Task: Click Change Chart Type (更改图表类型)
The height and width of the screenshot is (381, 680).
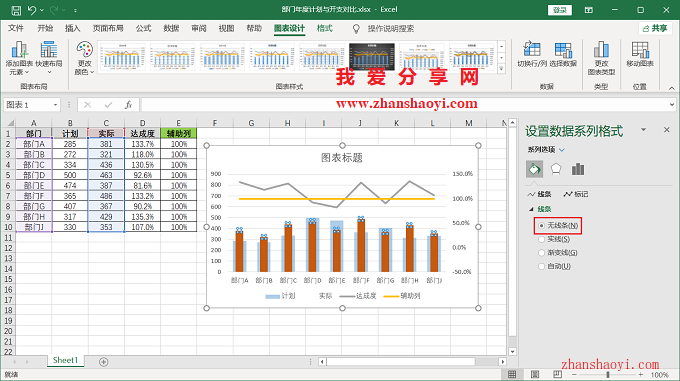Action: pyautogui.click(x=601, y=58)
